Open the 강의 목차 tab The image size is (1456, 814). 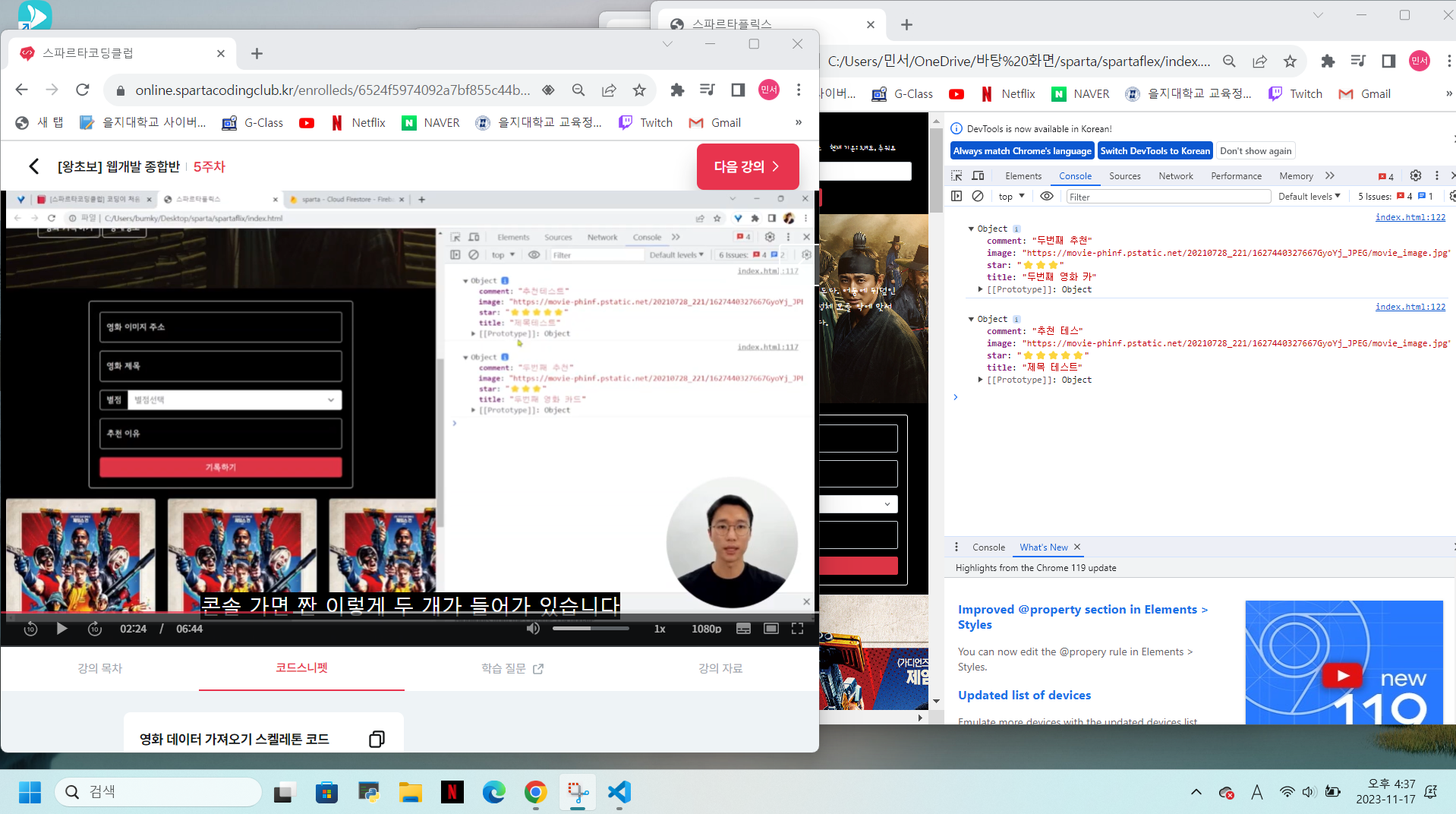point(99,668)
